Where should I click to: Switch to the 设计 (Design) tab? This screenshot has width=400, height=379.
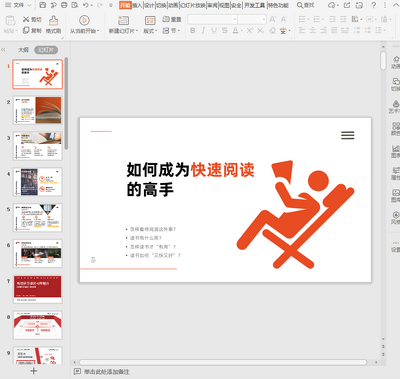point(149,5)
